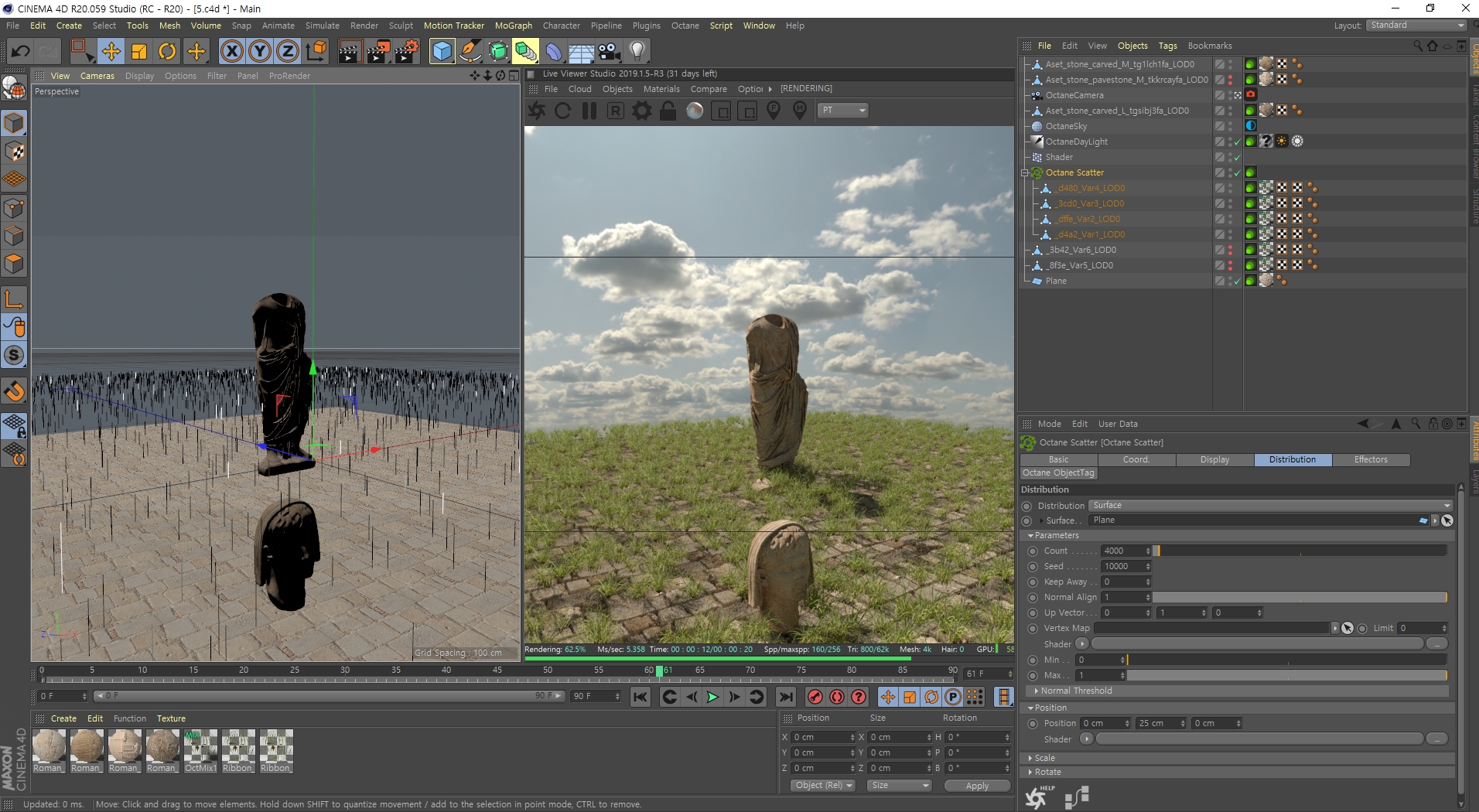
Task: Click Go to Start playback button
Action: [x=640, y=697]
